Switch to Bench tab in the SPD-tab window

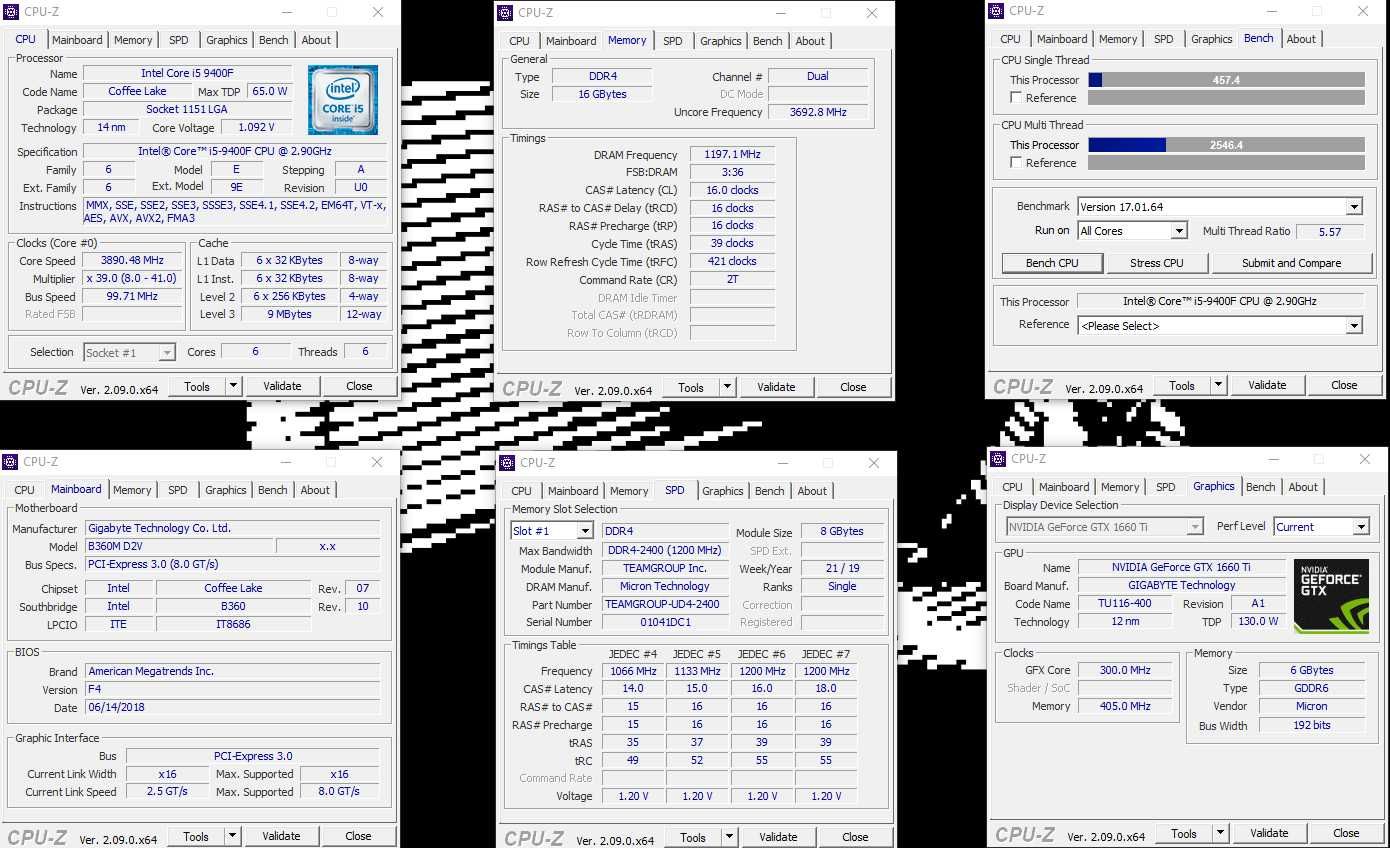click(770, 491)
